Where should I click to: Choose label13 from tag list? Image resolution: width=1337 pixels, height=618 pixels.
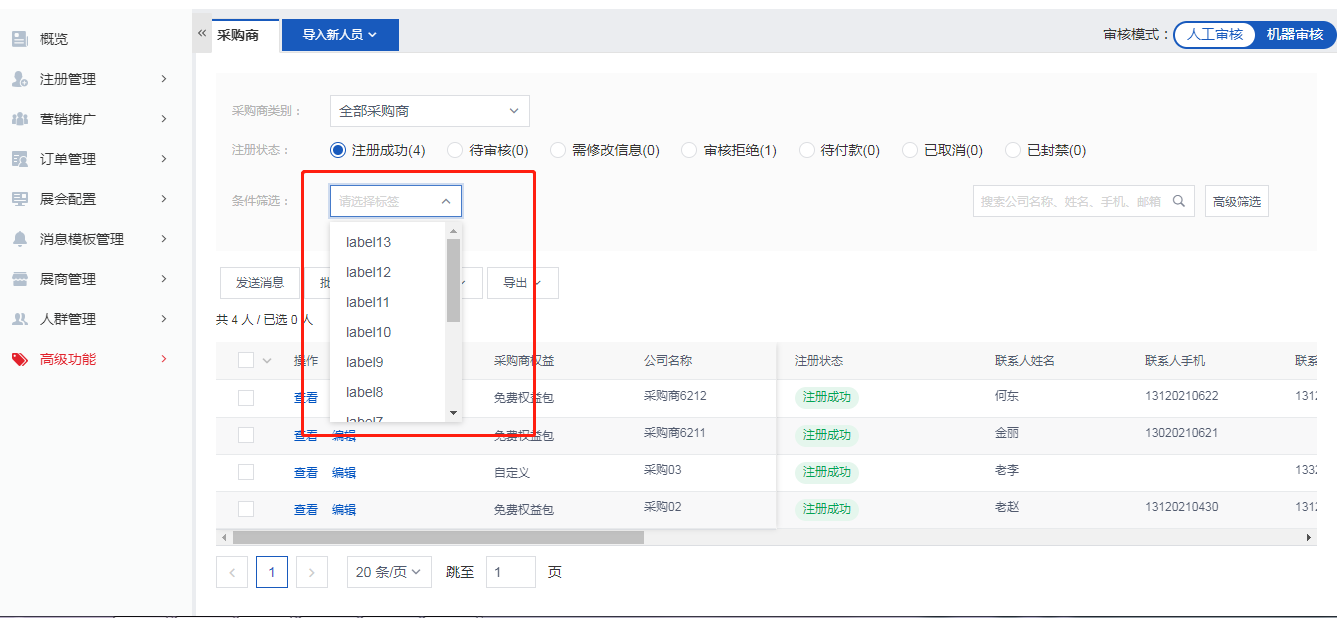point(388,242)
